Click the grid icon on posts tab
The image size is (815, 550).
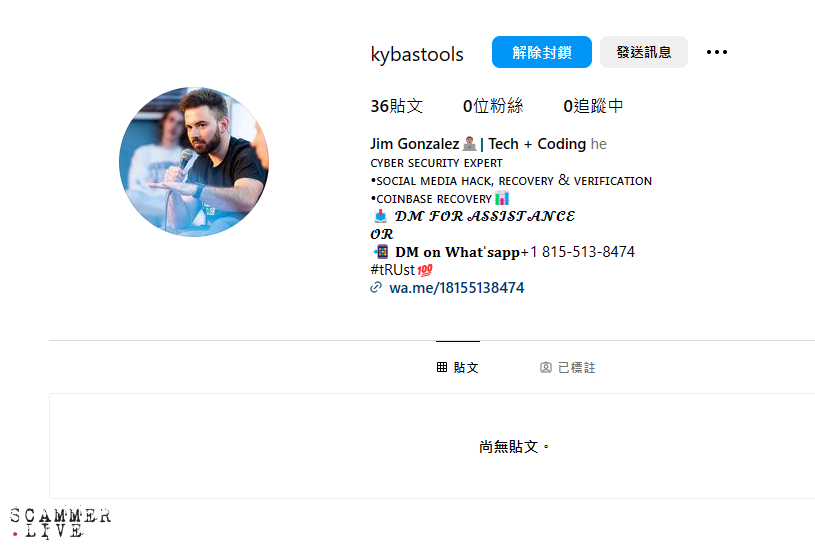point(442,367)
